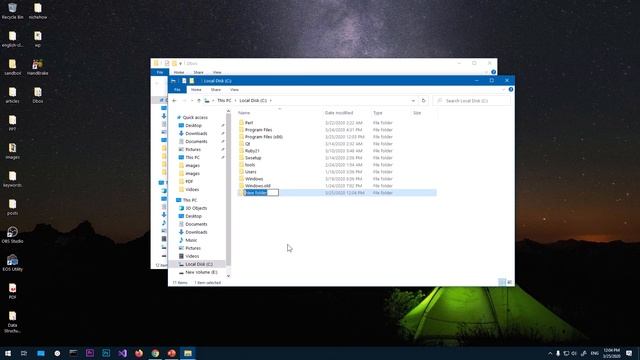
Task: Open Videos folder under Quick access
Action: 192,189
